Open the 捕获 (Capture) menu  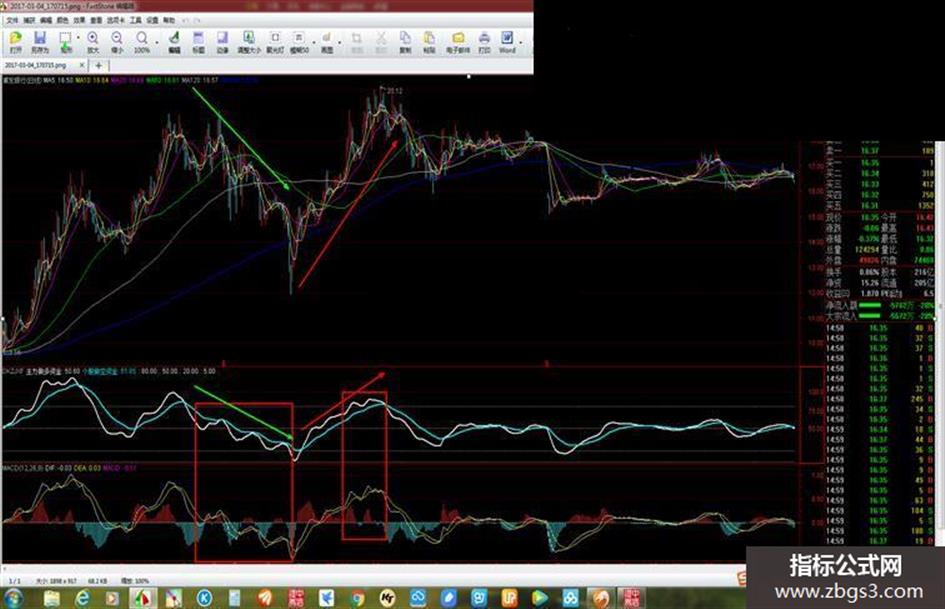(x=29, y=20)
